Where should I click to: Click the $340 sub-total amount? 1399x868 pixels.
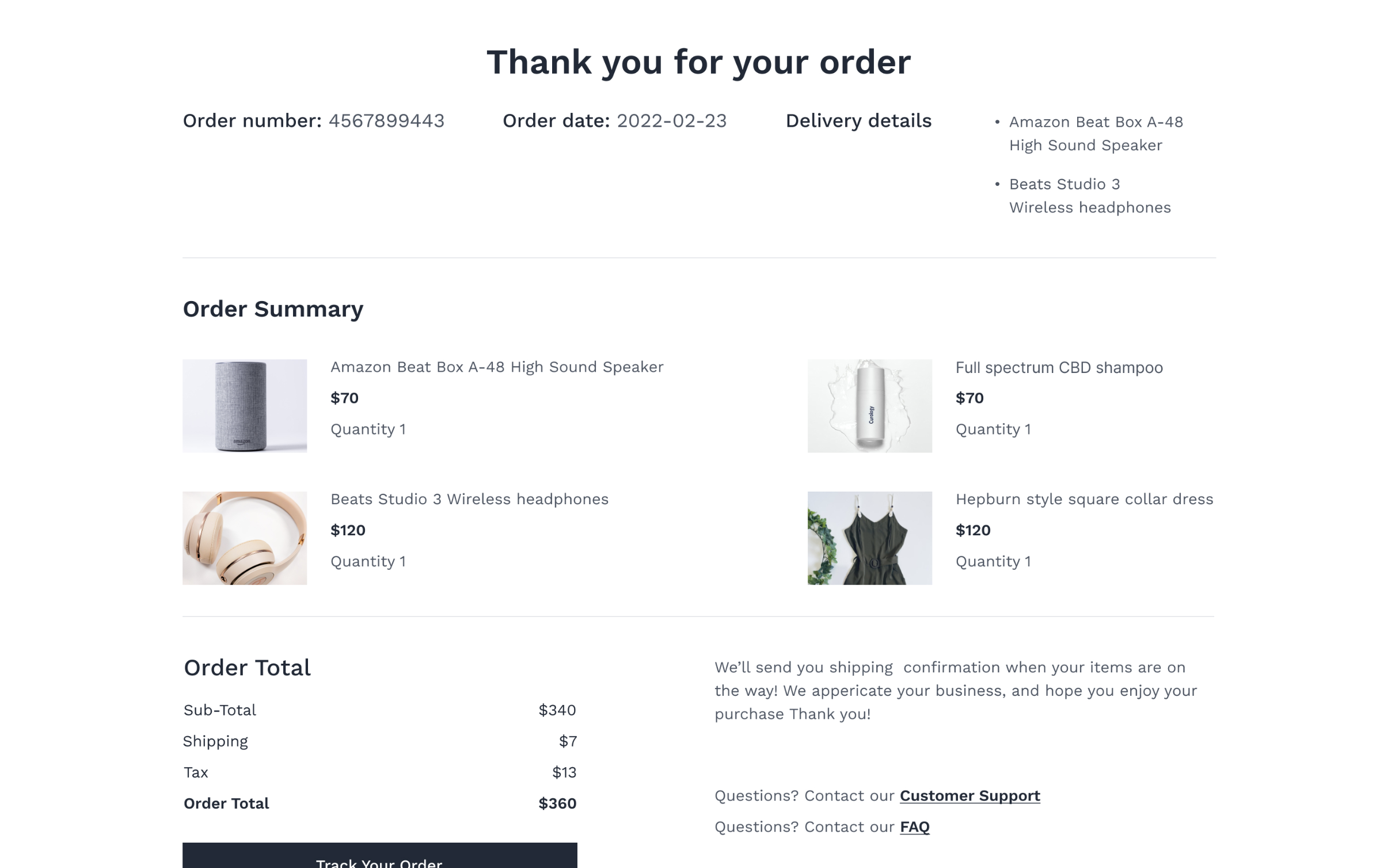(x=557, y=710)
